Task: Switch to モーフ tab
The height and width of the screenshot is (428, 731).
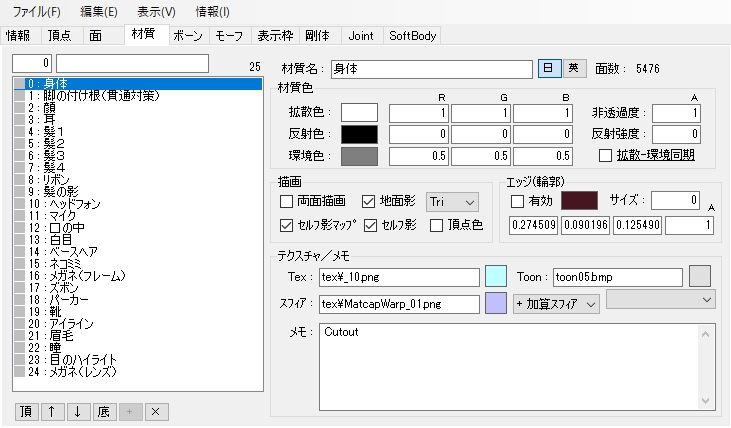Action: coord(229,35)
